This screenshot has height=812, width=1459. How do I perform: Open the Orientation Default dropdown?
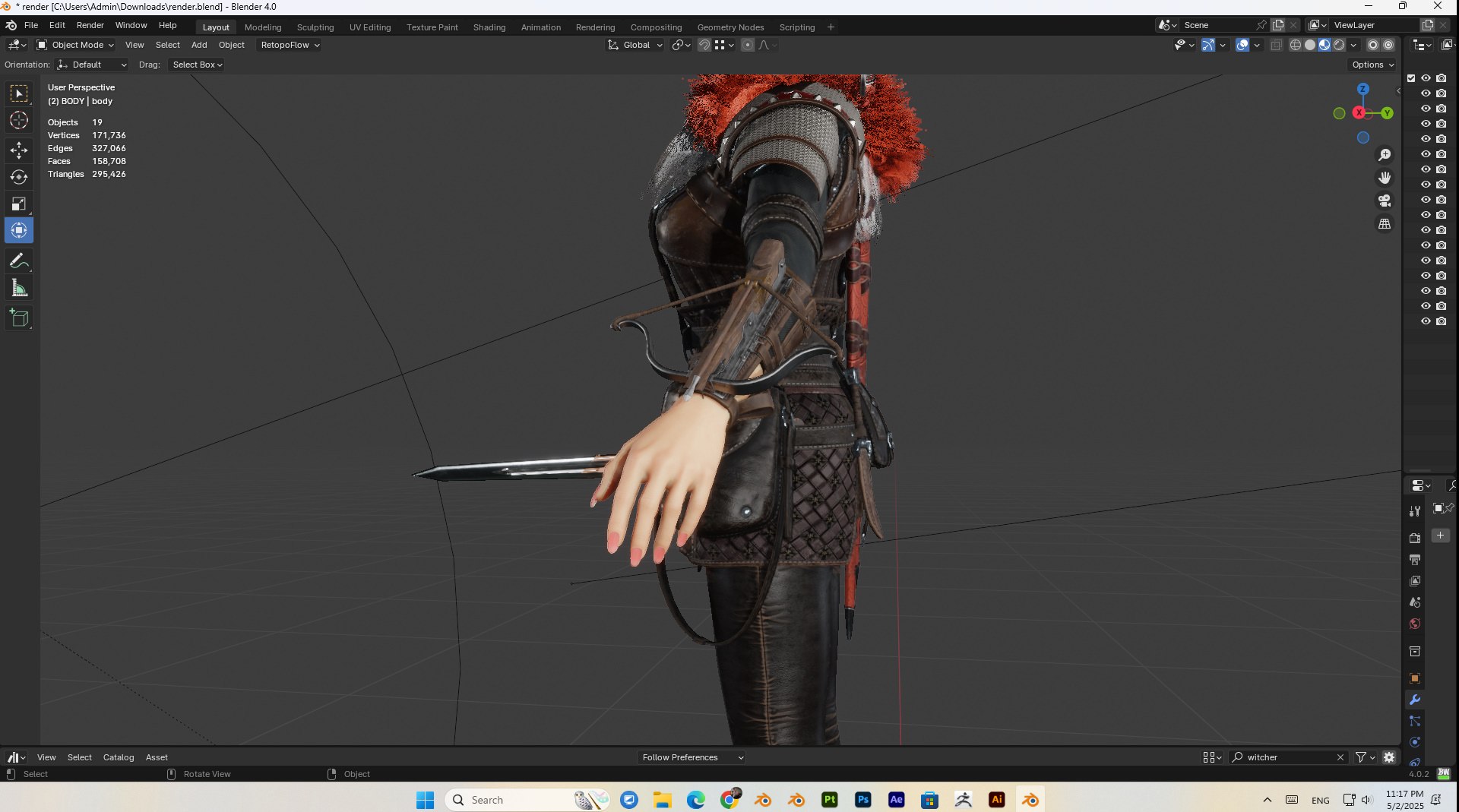pyautogui.click(x=92, y=65)
